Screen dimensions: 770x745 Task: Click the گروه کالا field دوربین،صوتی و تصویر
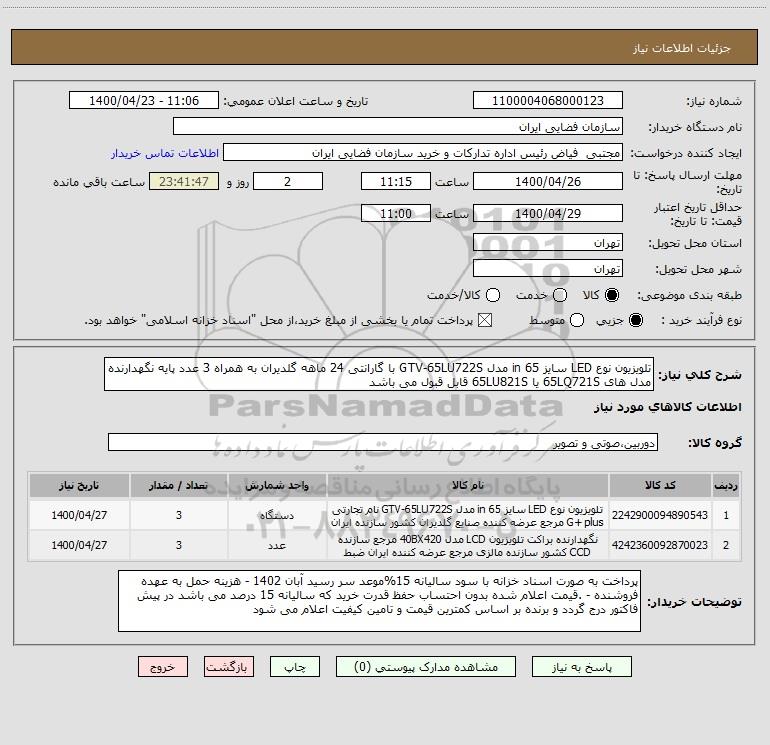[x=383, y=442]
